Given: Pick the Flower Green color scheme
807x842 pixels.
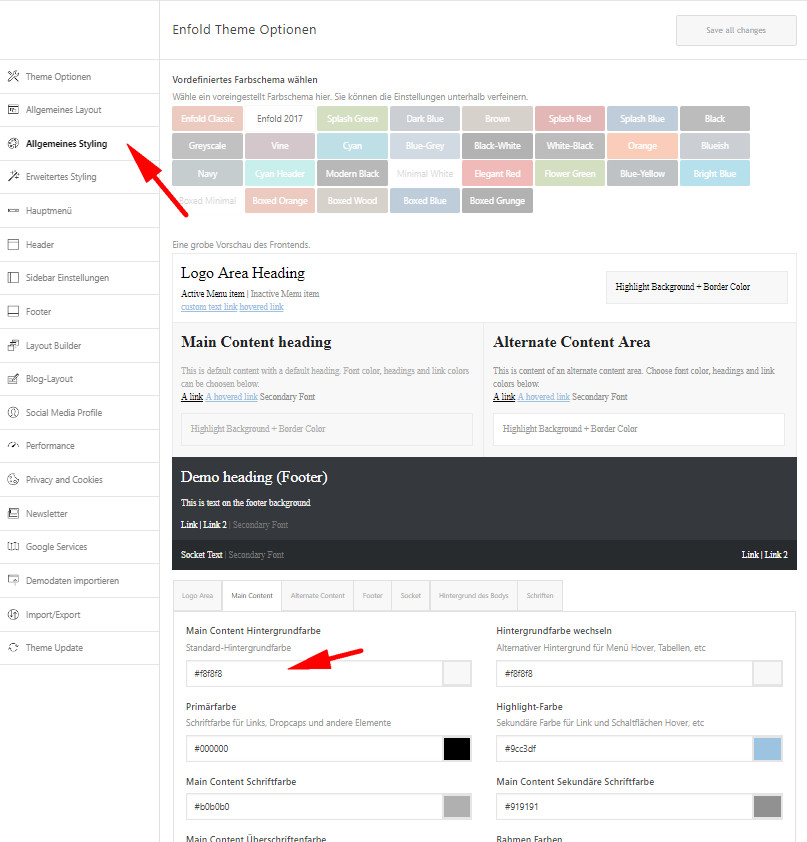Looking at the screenshot, I should 570,173.
